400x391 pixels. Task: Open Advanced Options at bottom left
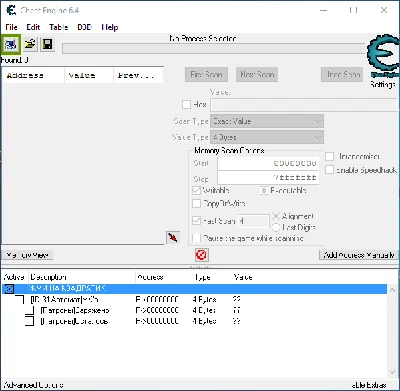(x=32, y=385)
